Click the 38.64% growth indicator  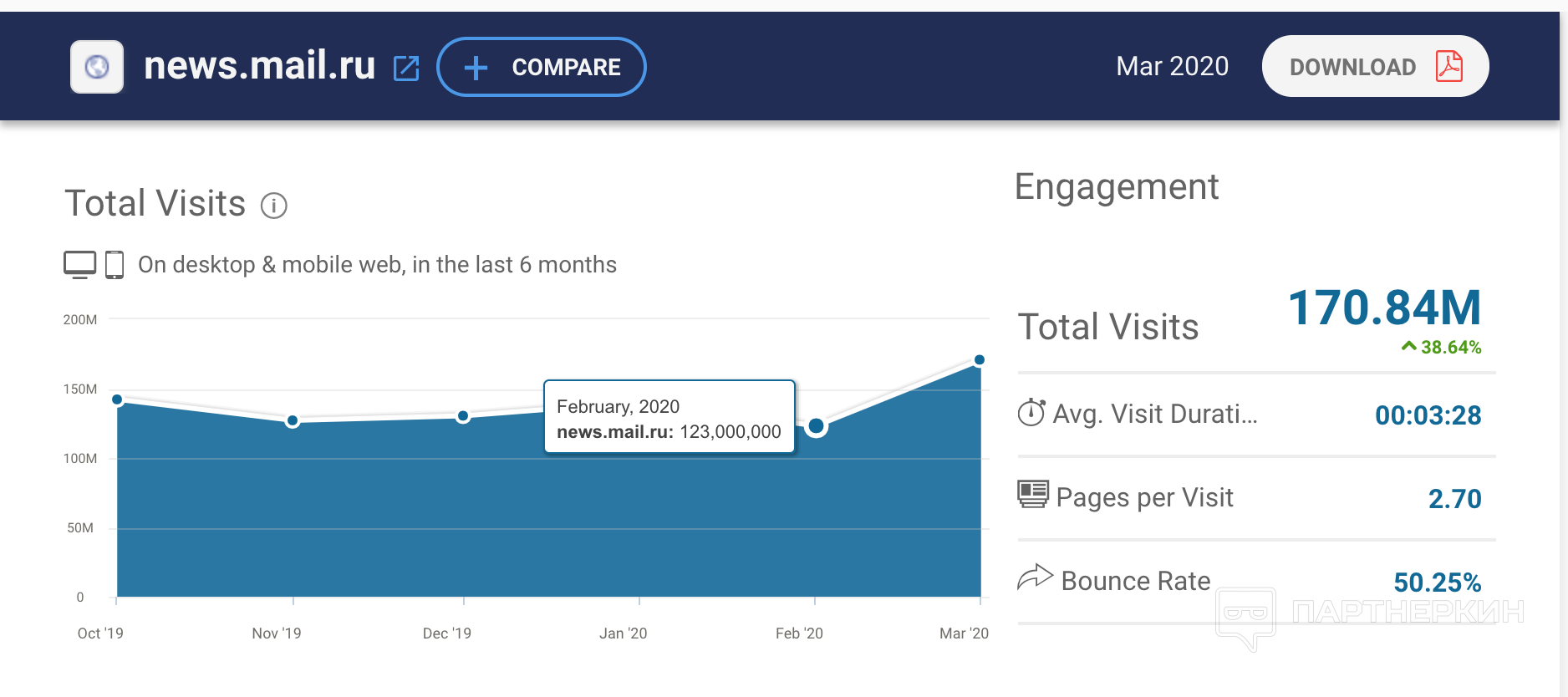coord(1442,347)
